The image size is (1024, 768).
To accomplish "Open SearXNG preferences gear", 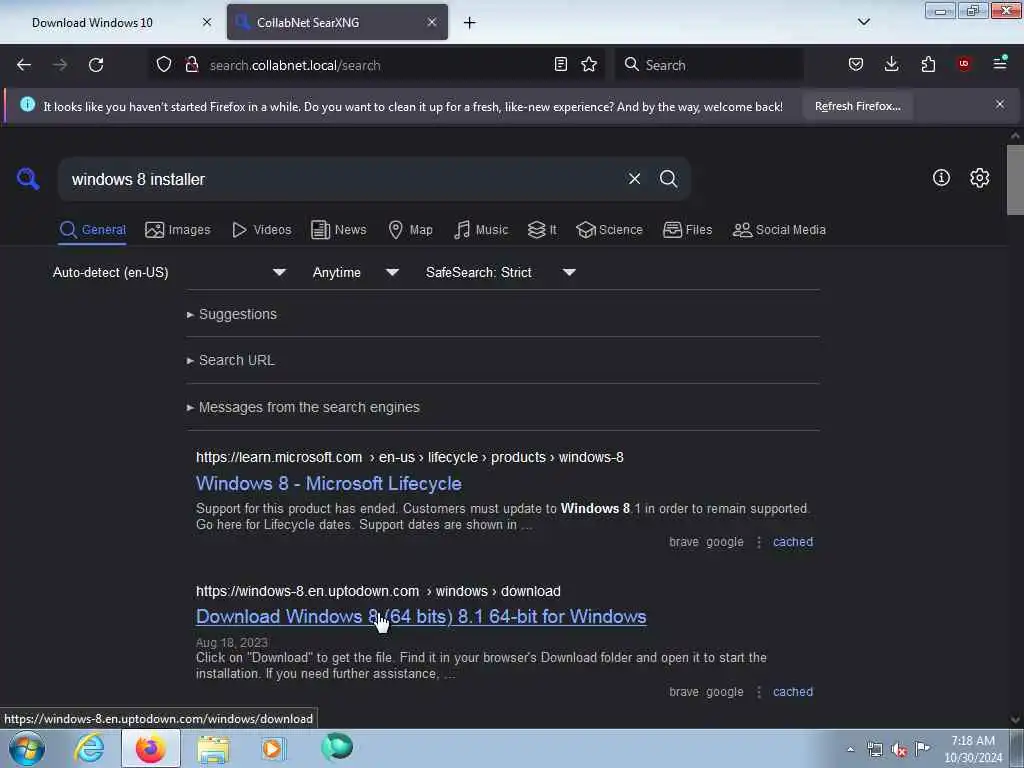I will [x=979, y=178].
